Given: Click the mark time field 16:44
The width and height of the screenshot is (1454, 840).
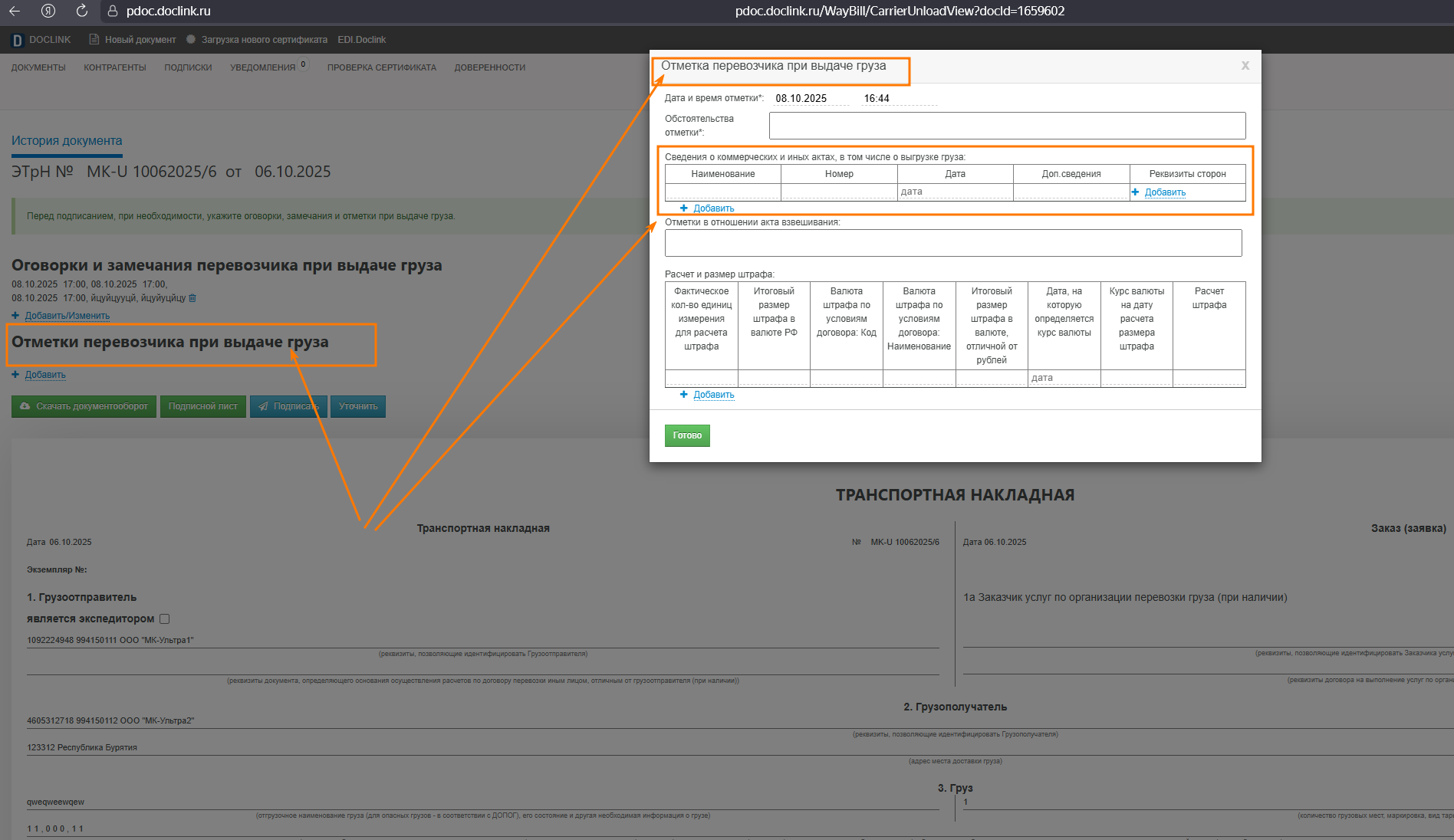Looking at the screenshot, I should tap(898, 98).
